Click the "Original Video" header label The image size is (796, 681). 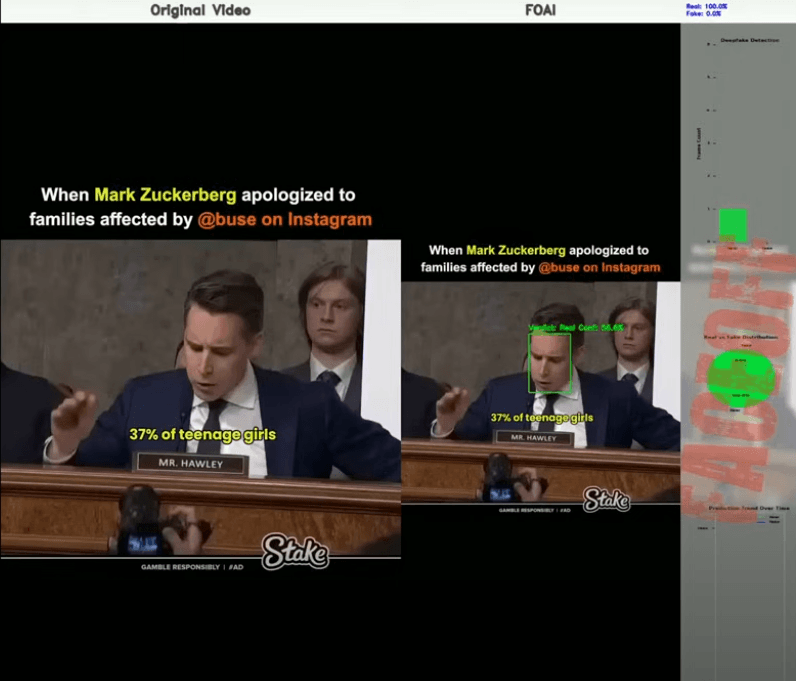click(x=200, y=10)
